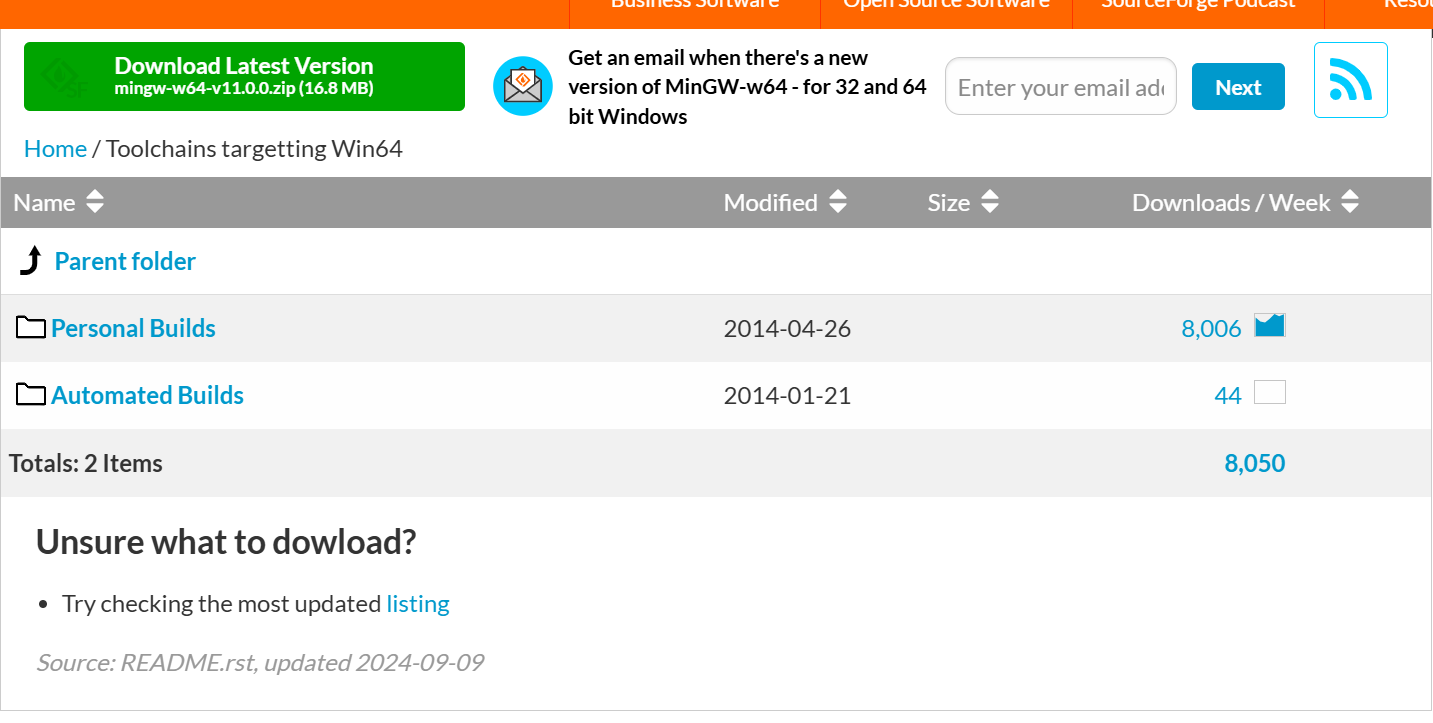Click the Automated Builds folder icon

pyautogui.click(x=31, y=395)
